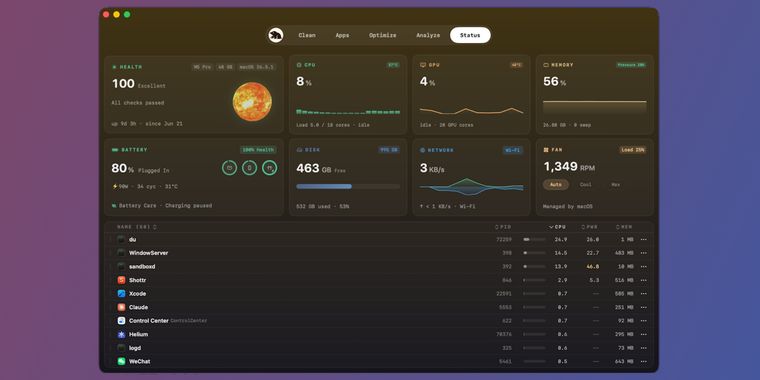The image size is (760, 380).
Task: Click the Xcode app icon in the process list
Action: [x=121, y=294]
